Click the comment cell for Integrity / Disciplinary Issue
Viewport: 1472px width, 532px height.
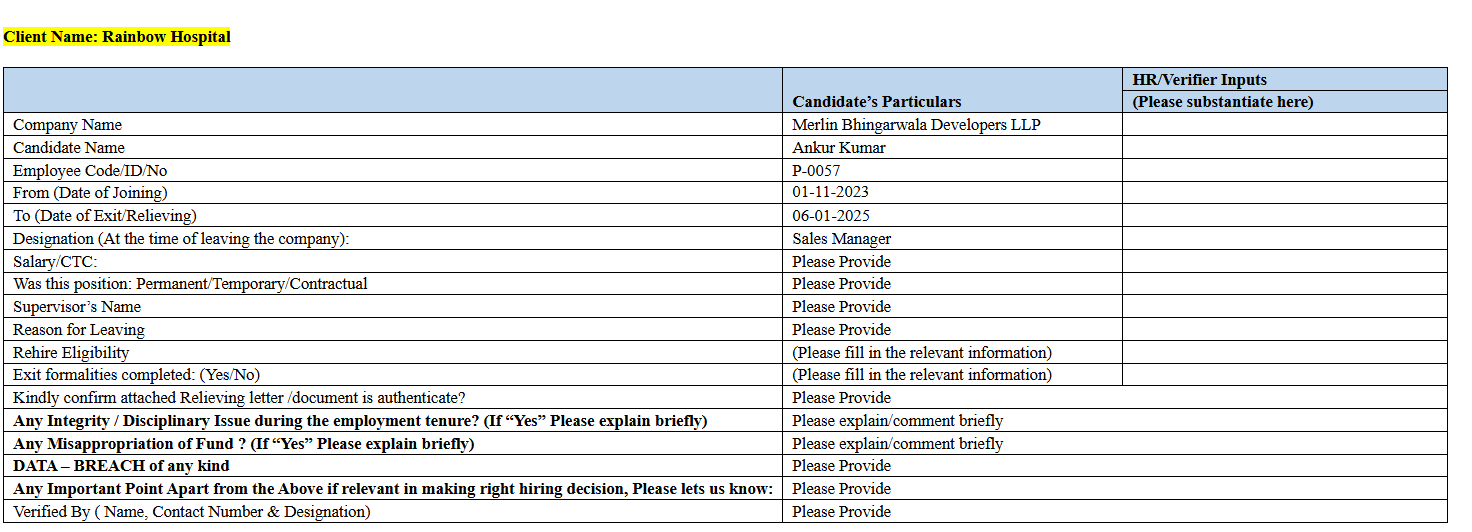(x=897, y=421)
